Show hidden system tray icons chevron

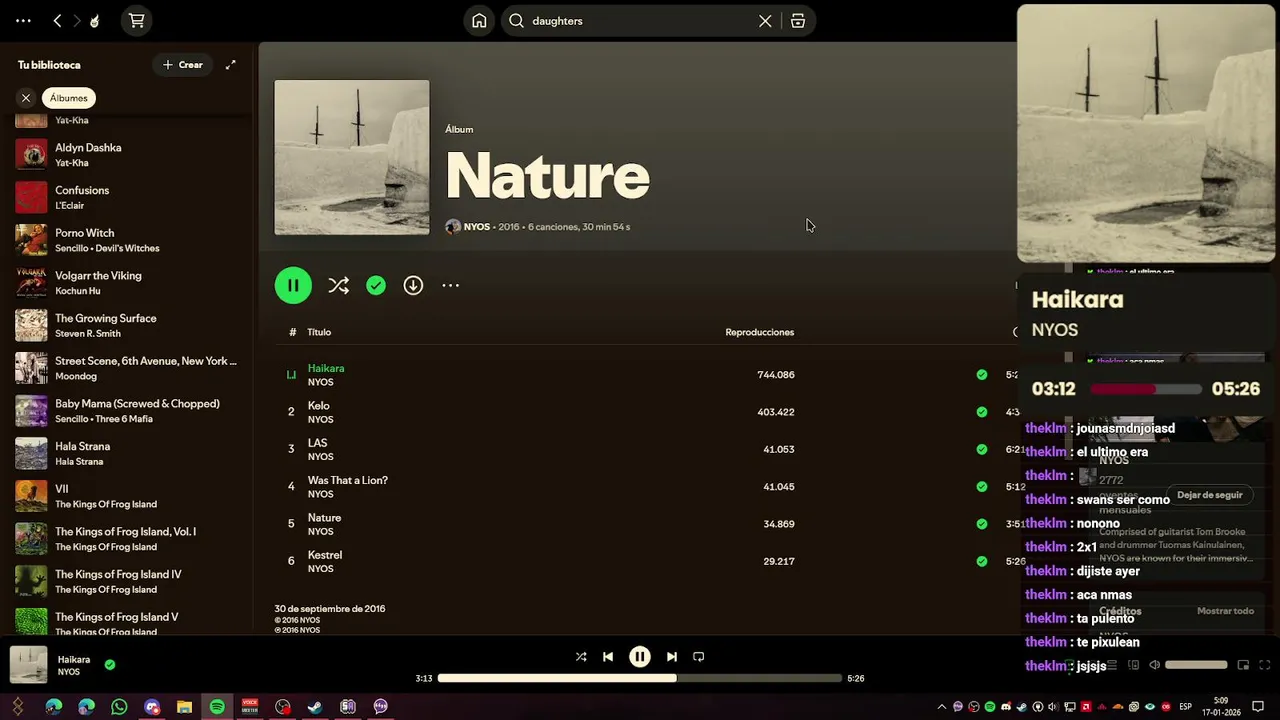pyautogui.click(x=941, y=707)
